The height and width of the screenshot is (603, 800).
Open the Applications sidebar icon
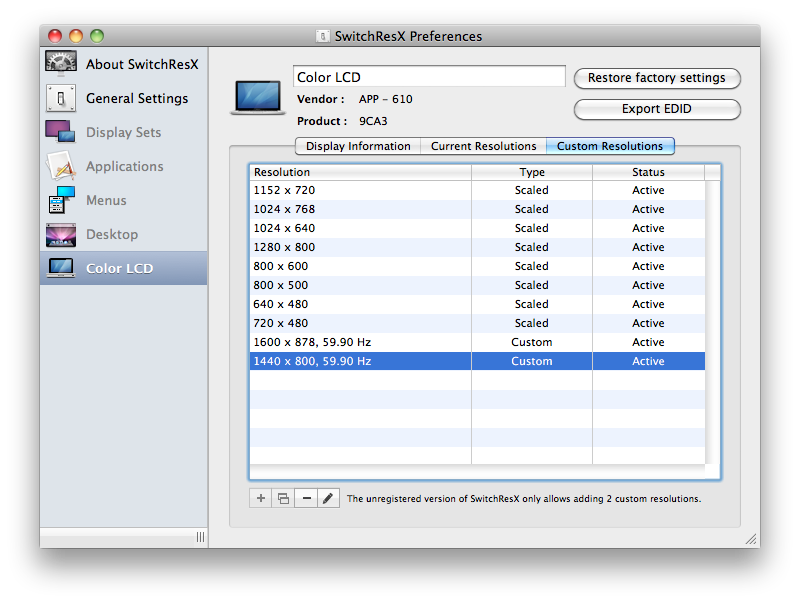(x=61, y=166)
